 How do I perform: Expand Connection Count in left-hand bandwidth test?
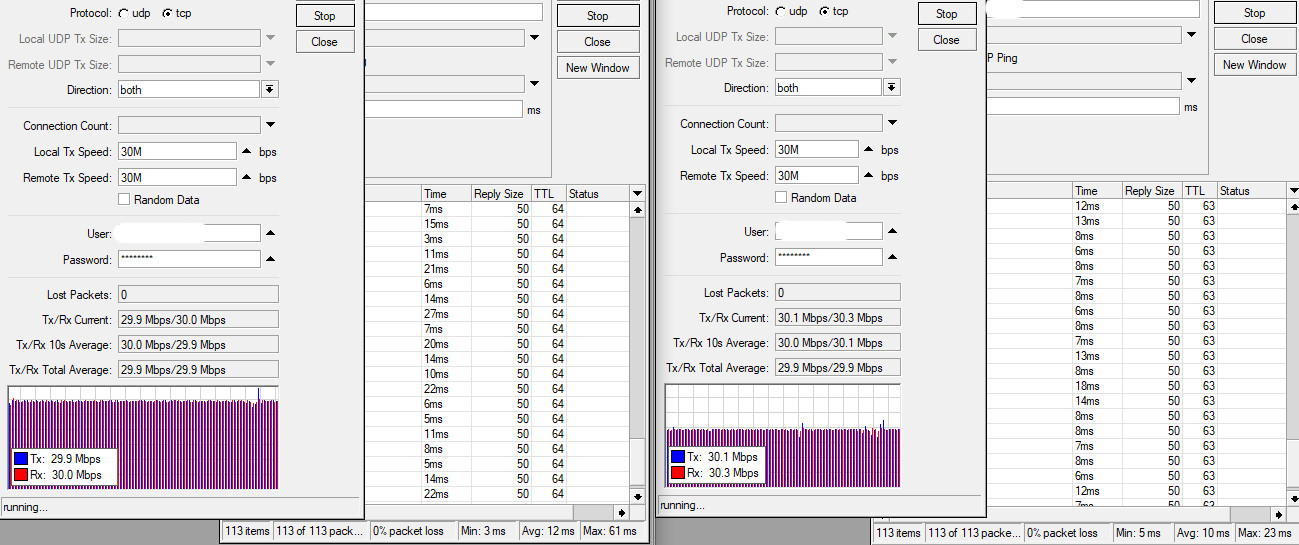[270, 126]
